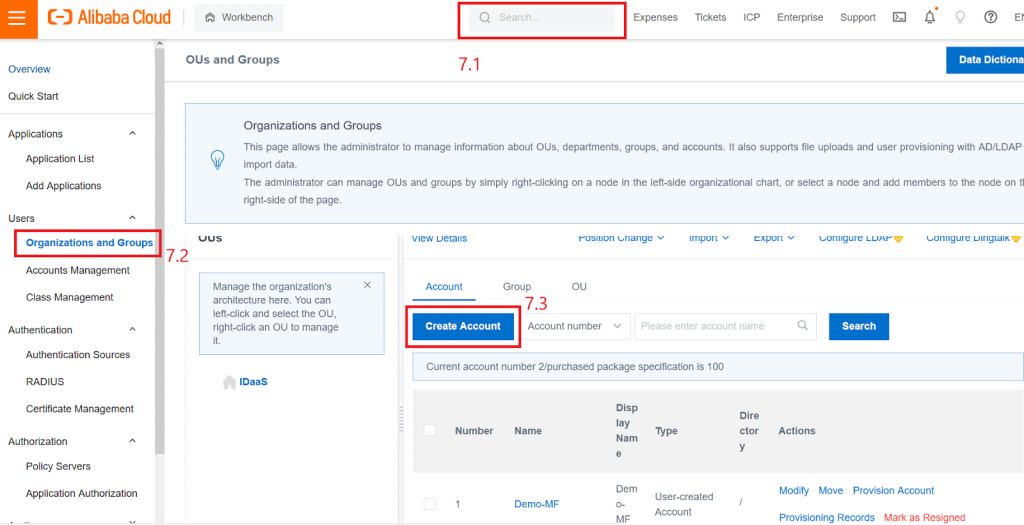Click the User-created Account type cell

pyautogui.click(x=684, y=503)
